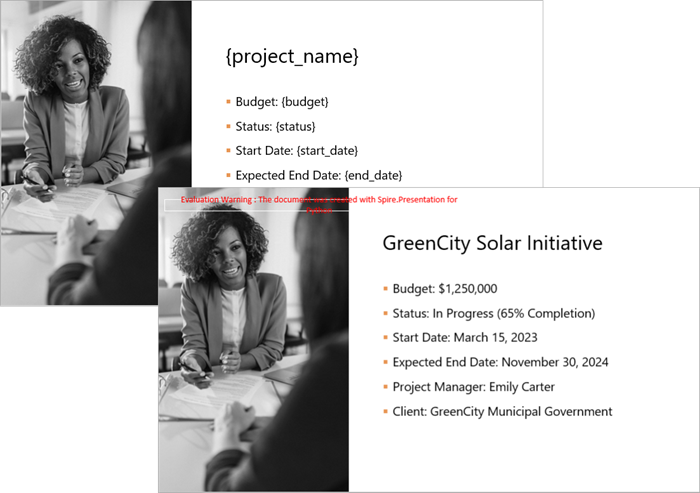This screenshot has width=700, height=493.
Task: Select the 'GreenCity Solar Initiative' title
Action: tap(492, 243)
